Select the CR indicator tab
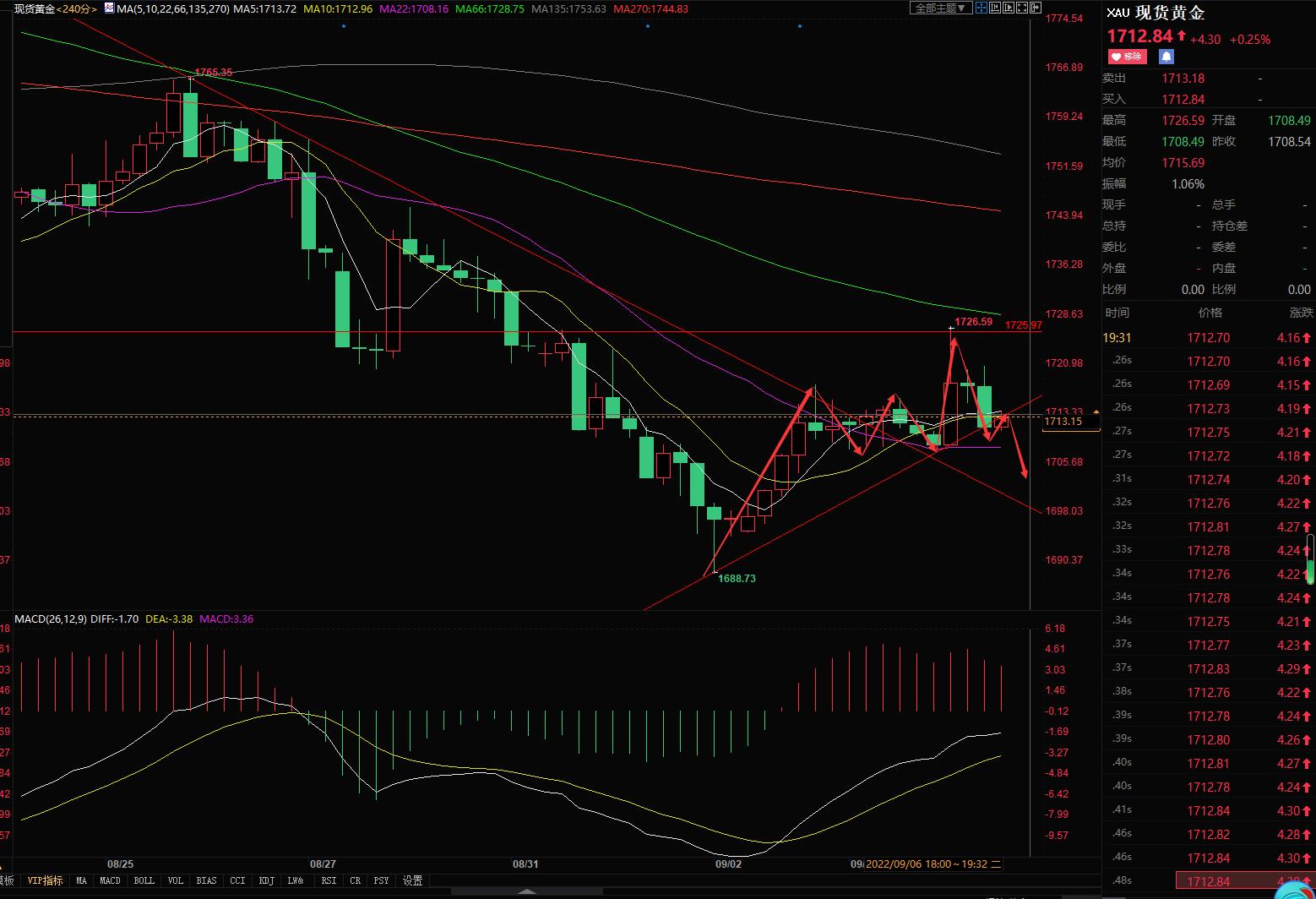Viewport: 1316px width, 899px height. point(355,880)
